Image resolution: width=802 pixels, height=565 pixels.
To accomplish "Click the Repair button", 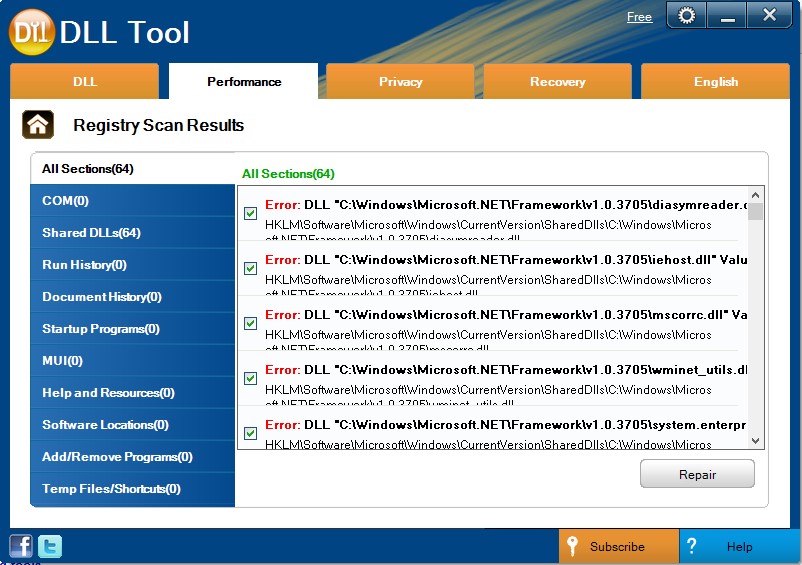I will click(x=697, y=474).
